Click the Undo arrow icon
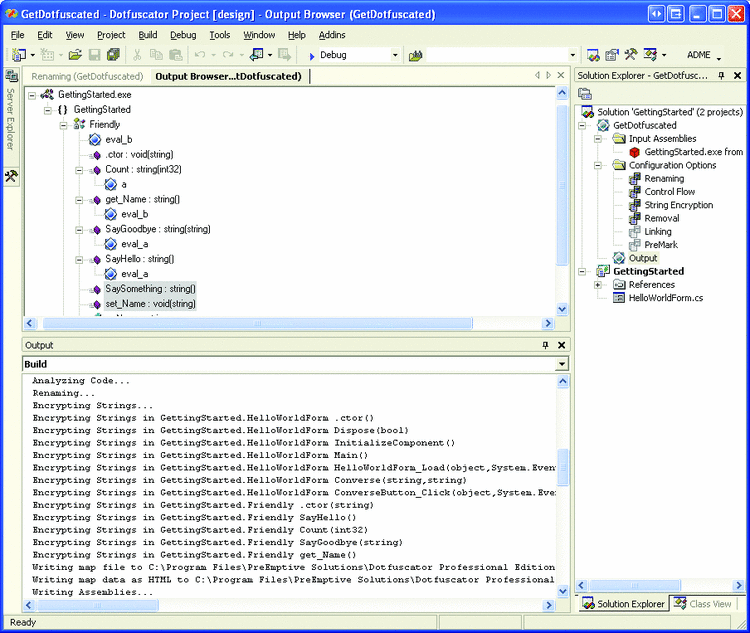The height and width of the screenshot is (633, 750). tap(200, 55)
